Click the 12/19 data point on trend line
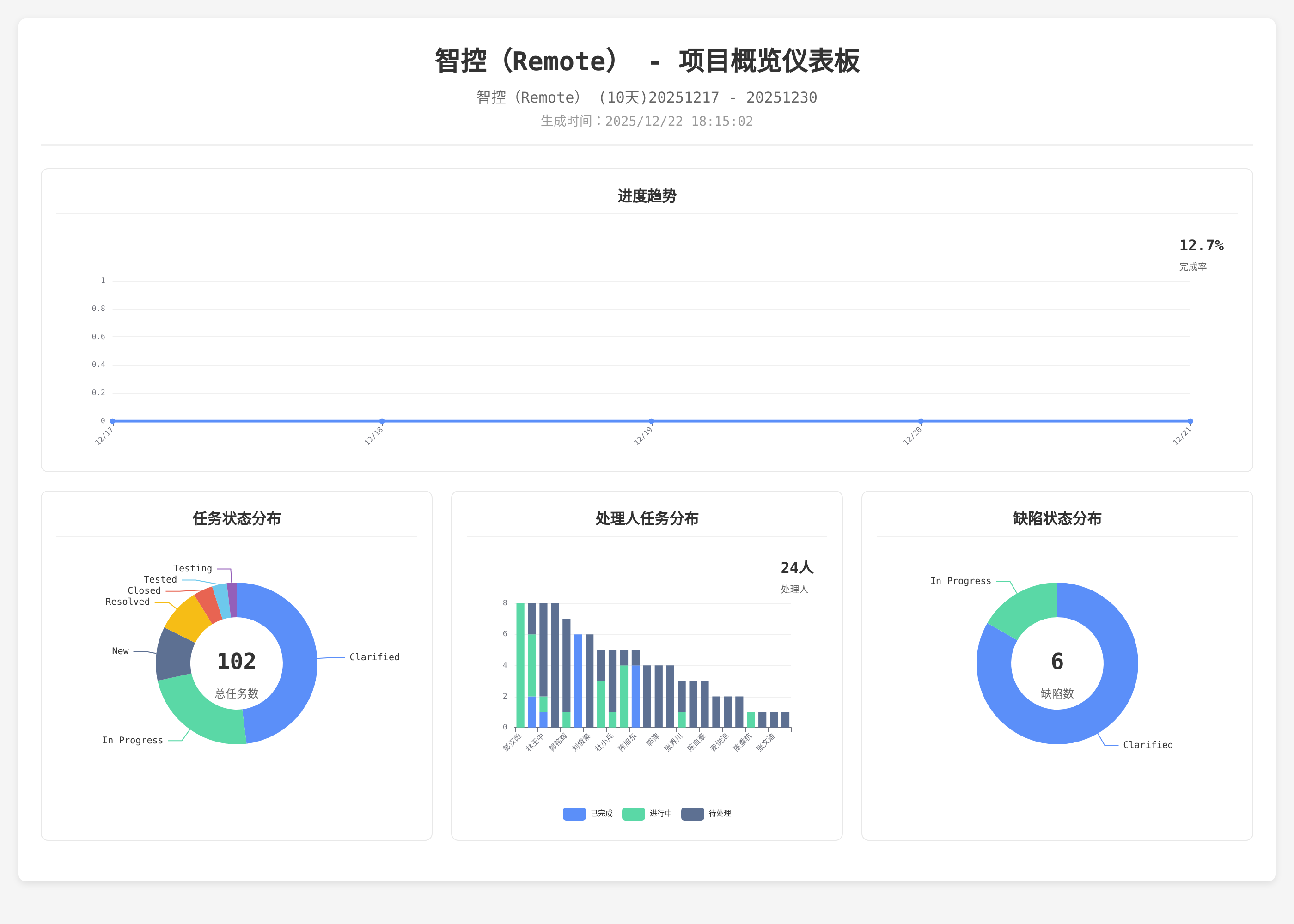Viewport: 1294px width, 924px height. tap(652, 421)
